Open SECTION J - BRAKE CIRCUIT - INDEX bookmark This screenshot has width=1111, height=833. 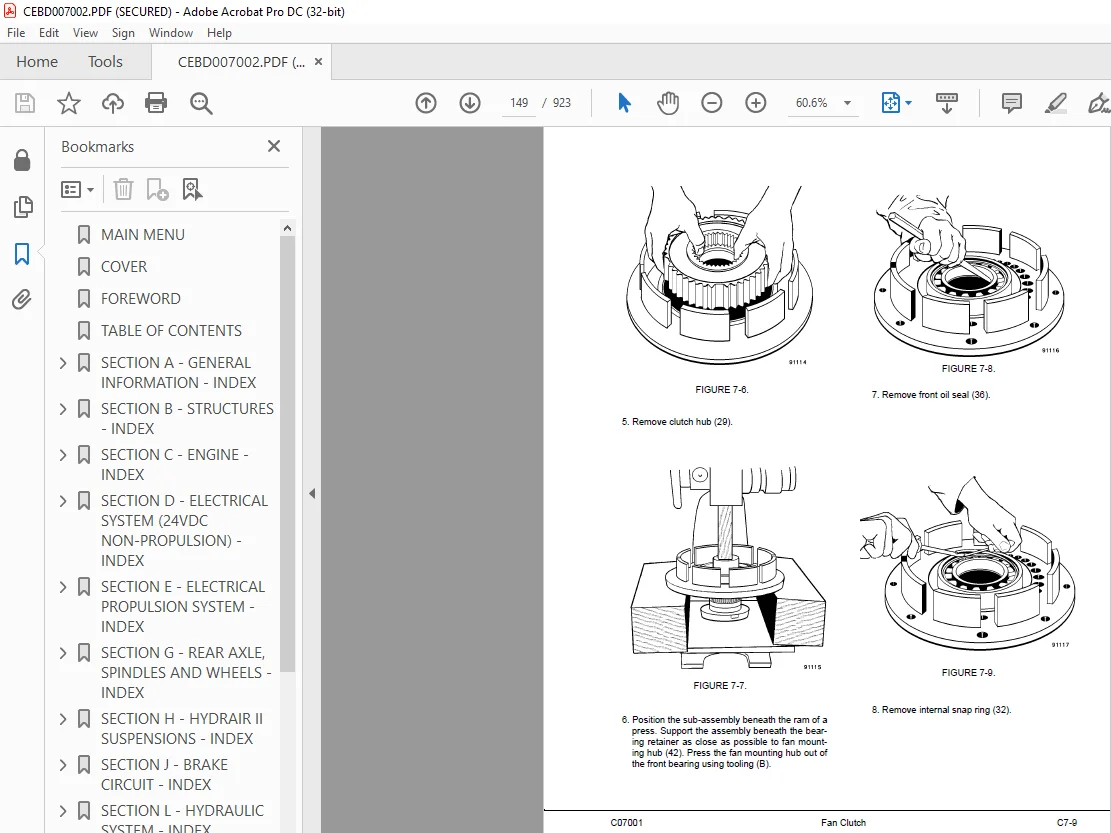pyautogui.click(x=164, y=775)
